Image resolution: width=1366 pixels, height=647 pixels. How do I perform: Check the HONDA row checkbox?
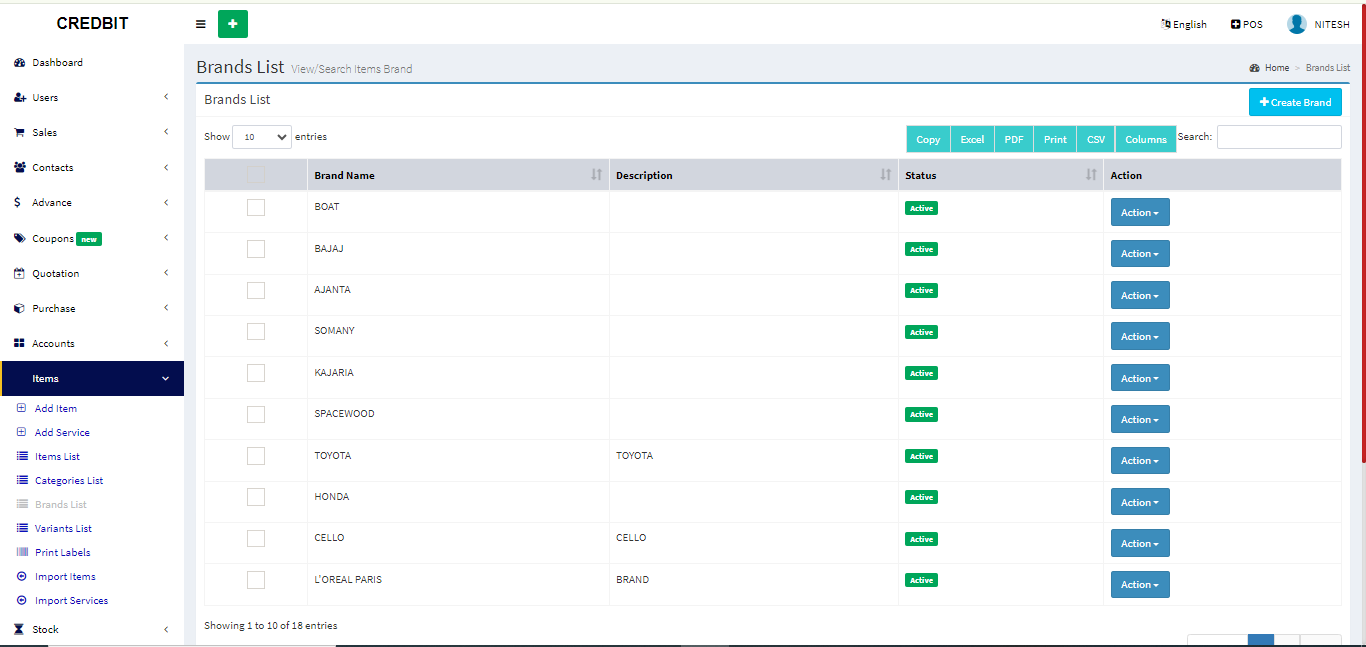(x=256, y=497)
